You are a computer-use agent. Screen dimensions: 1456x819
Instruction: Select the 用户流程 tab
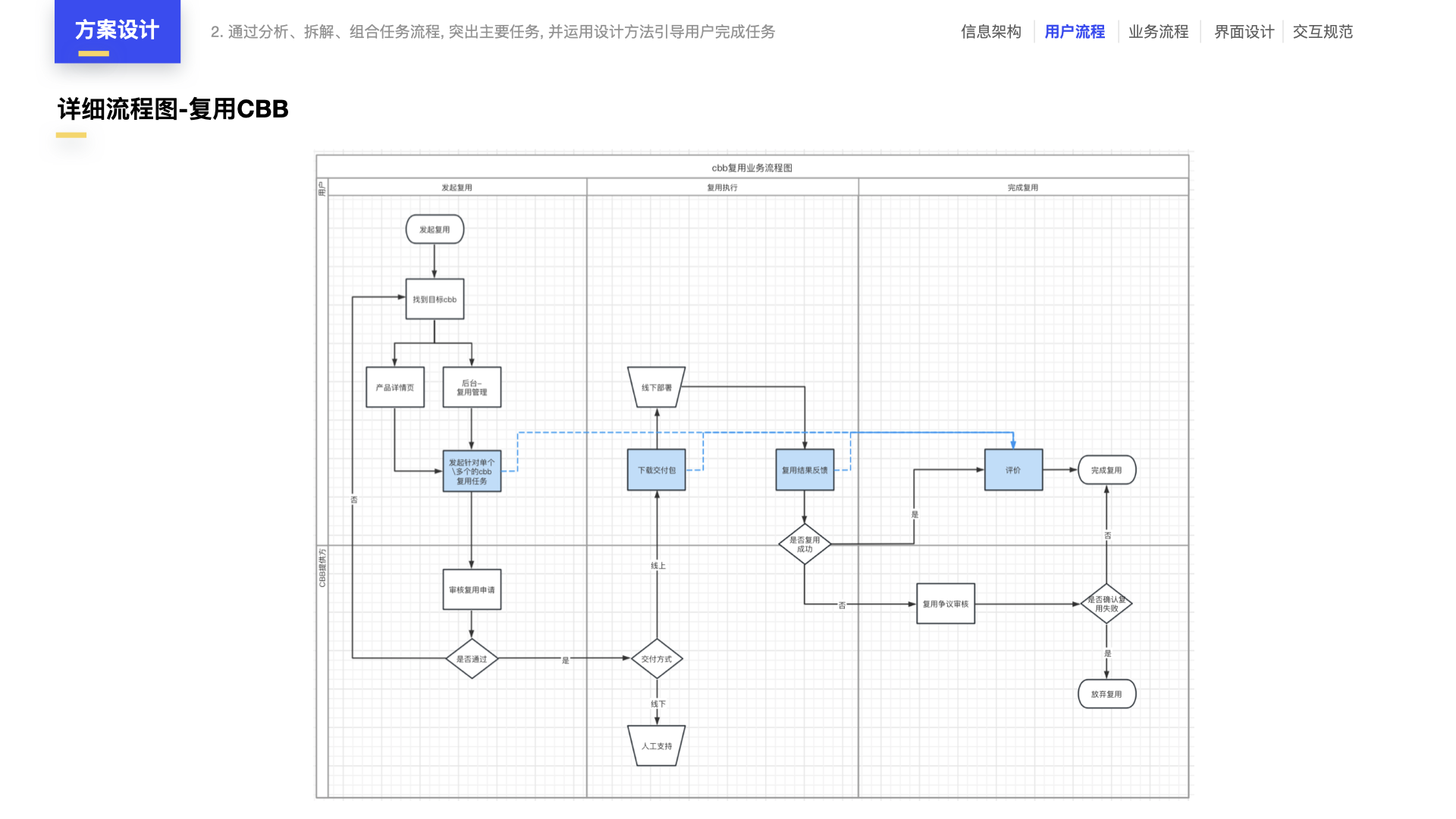pyautogui.click(x=1075, y=32)
